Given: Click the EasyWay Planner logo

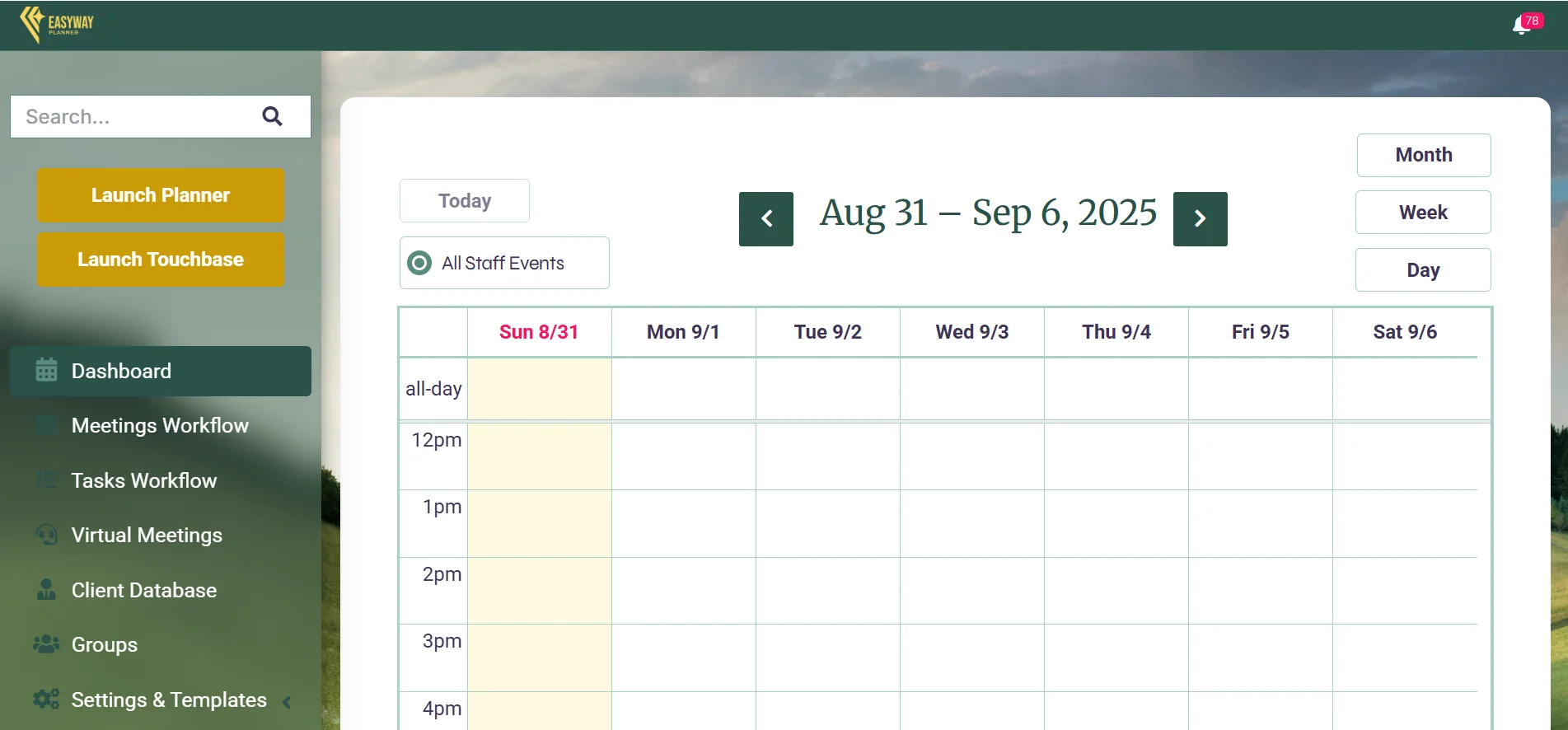Looking at the screenshot, I should tap(57, 24).
